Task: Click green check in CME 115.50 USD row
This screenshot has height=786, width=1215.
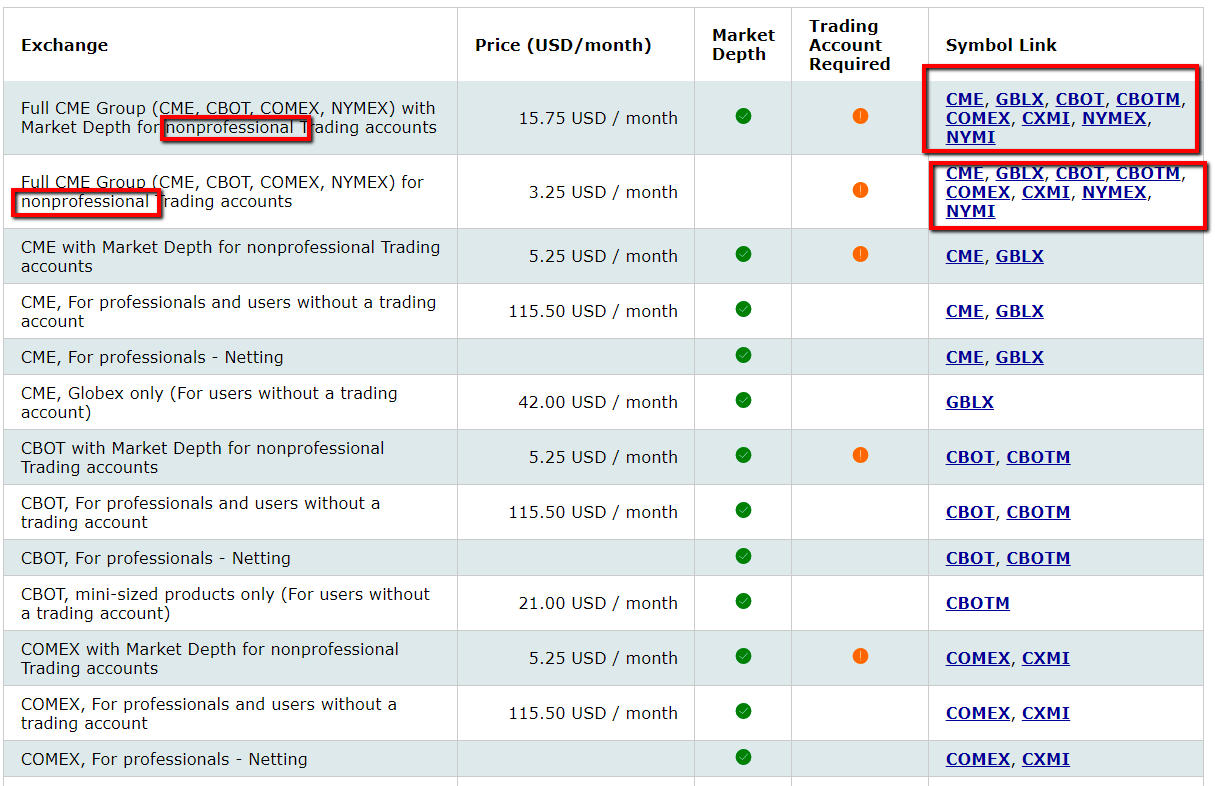Action: pos(743,309)
